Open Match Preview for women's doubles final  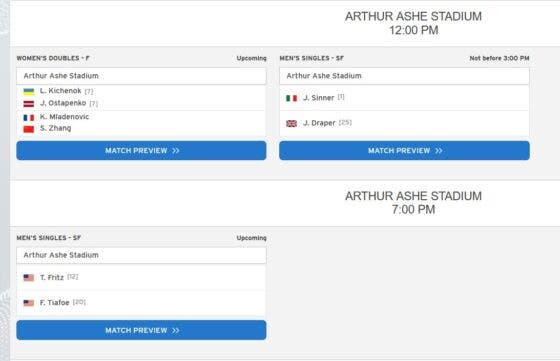[141, 151]
